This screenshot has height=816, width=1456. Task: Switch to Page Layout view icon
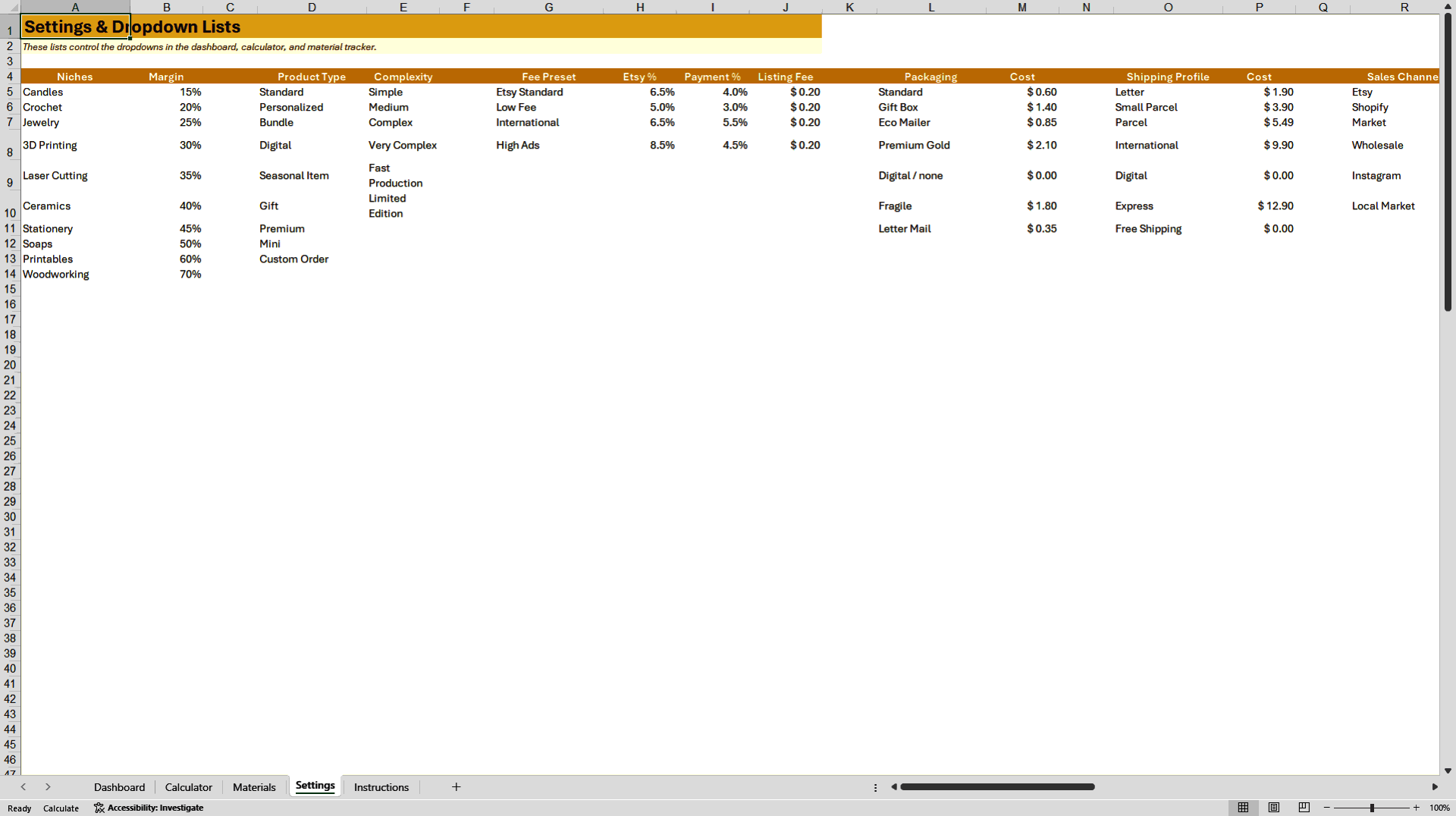click(1274, 808)
